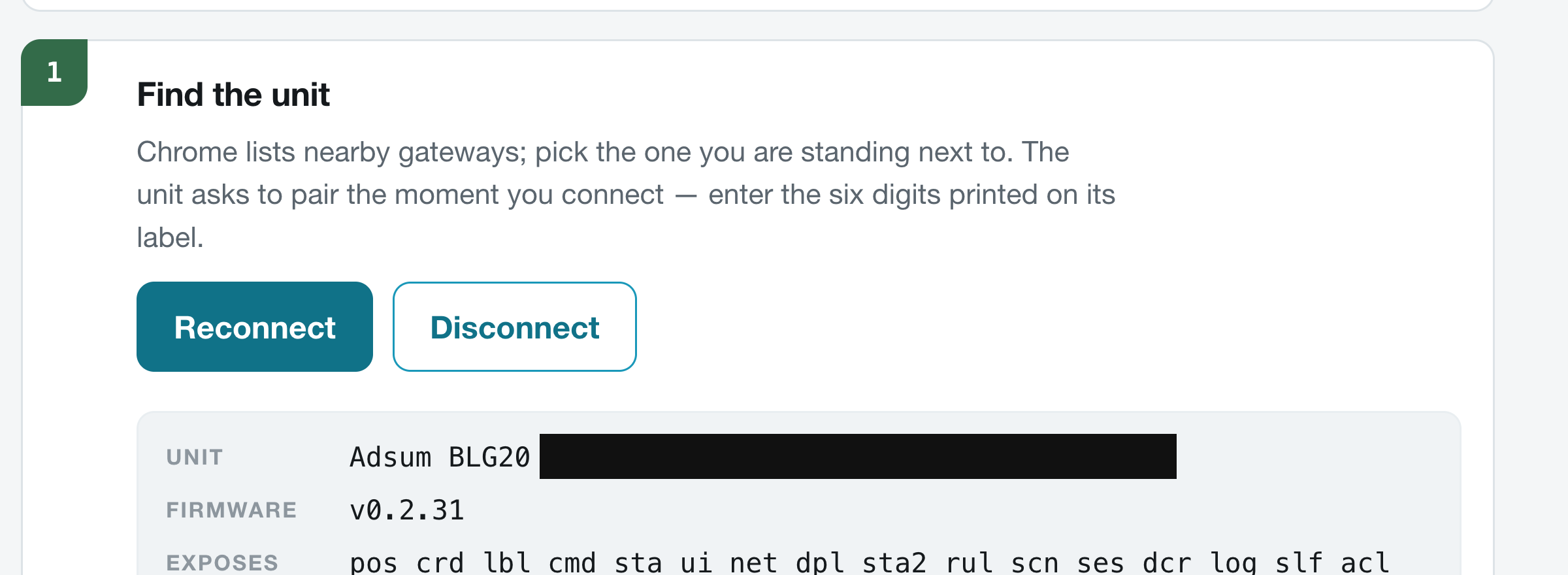Click the cmd service token
Screen dimensions: 1568x575
(572, 563)
